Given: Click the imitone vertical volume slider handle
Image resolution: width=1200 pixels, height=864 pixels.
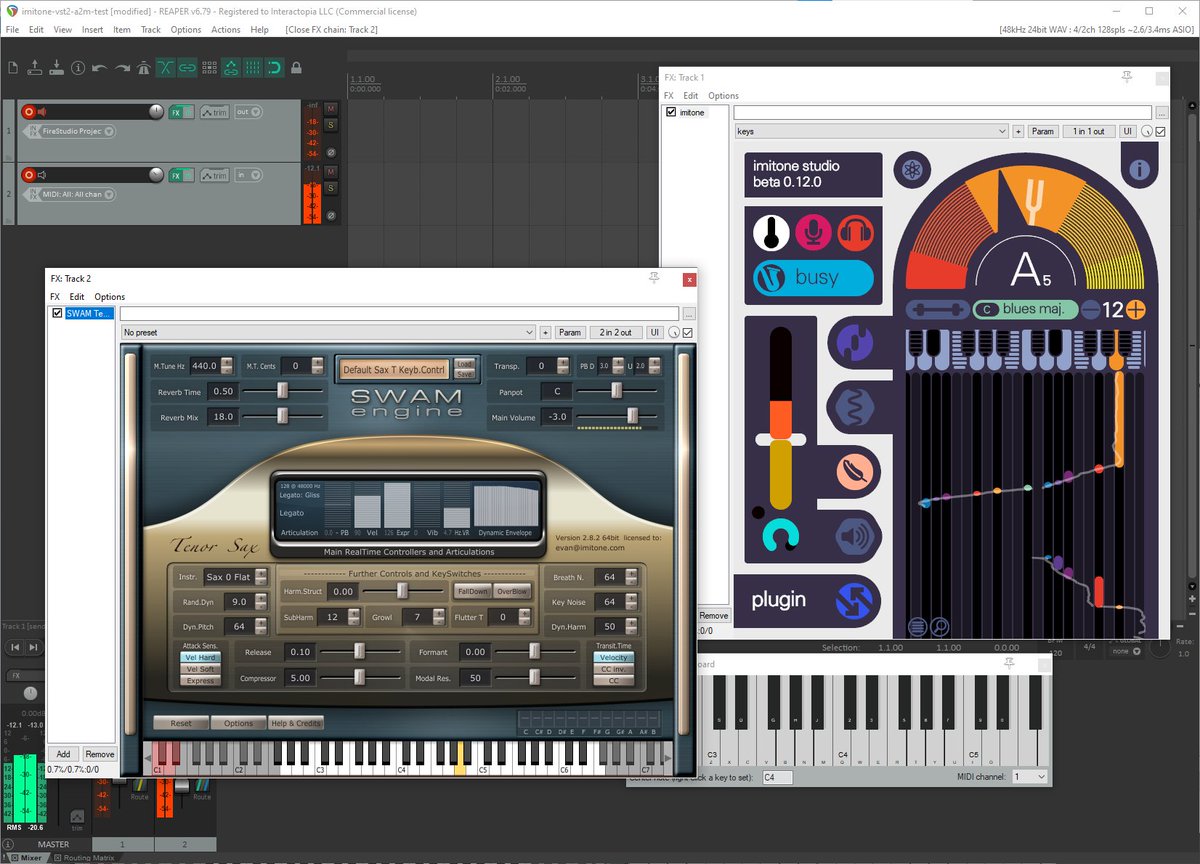Looking at the screenshot, I should (782, 439).
